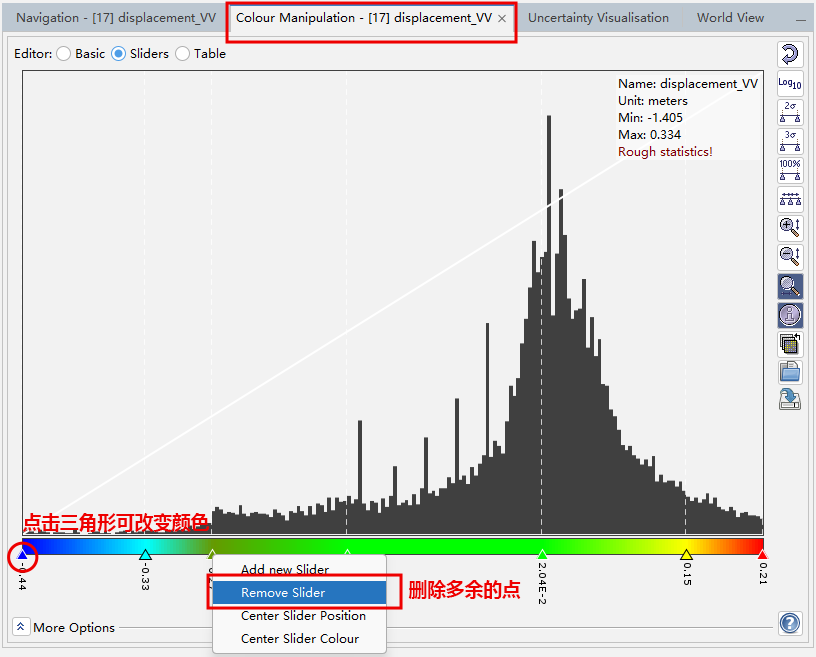The image size is (816, 657).
Task: Click the colour gradient bar
Action: tap(393, 546)
